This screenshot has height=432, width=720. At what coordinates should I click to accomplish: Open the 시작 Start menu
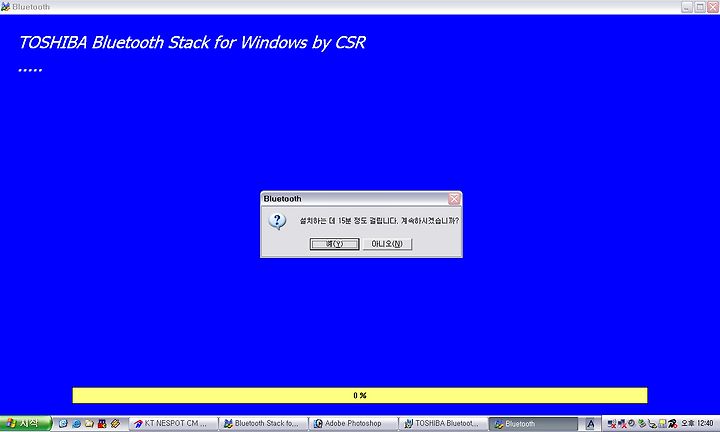tap(25, 423)
